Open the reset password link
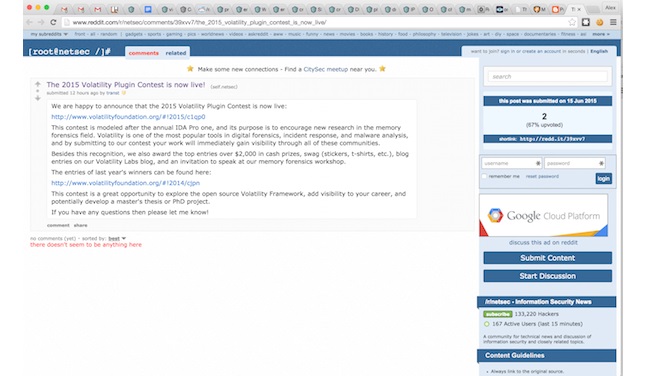Screen dimensions: 650x376 [x=542, y=176]
